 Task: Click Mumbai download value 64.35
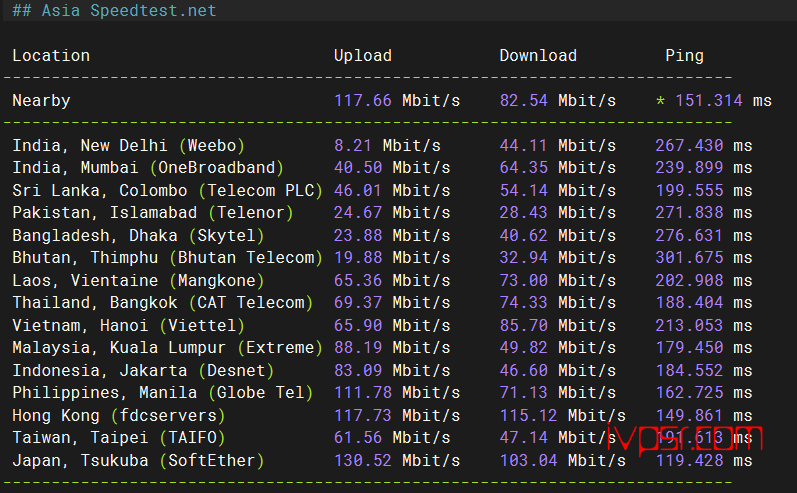(523, 167)
